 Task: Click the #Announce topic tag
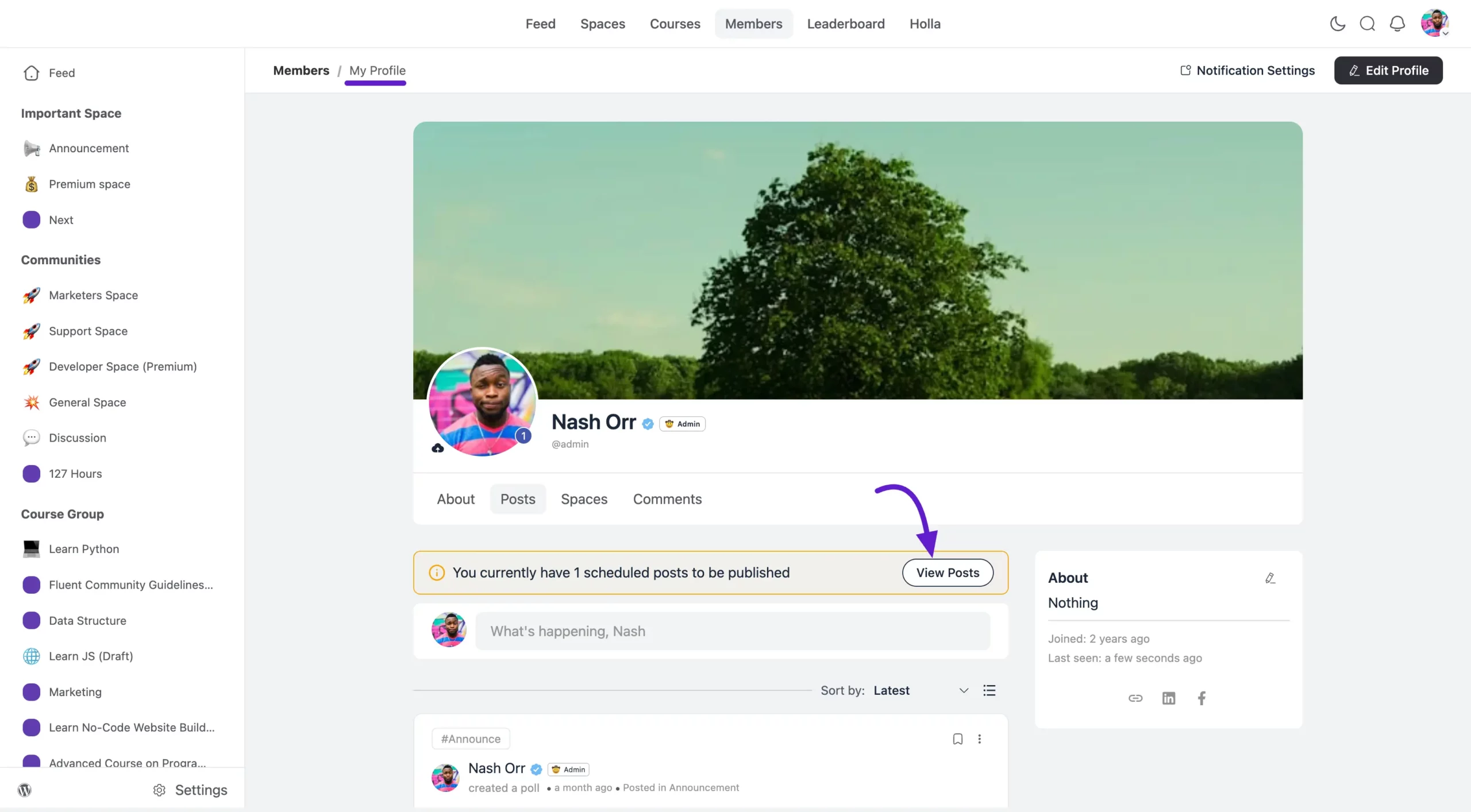point(471,739)
